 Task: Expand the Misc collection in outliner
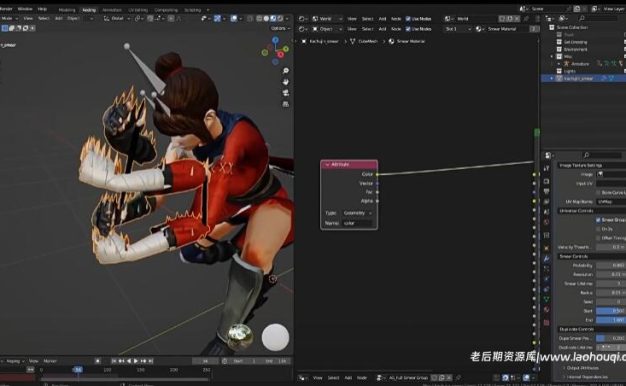tap(553, 57)
